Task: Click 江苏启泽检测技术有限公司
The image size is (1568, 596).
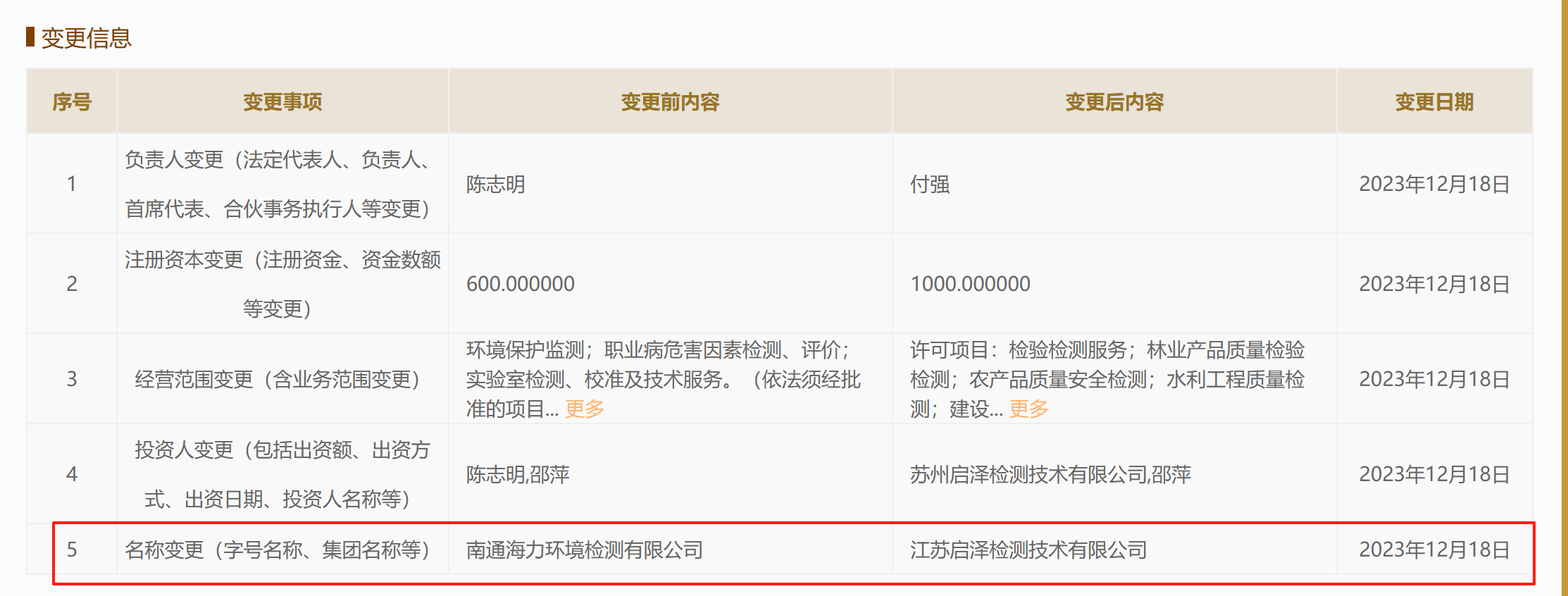Action: coord(1028,550)
